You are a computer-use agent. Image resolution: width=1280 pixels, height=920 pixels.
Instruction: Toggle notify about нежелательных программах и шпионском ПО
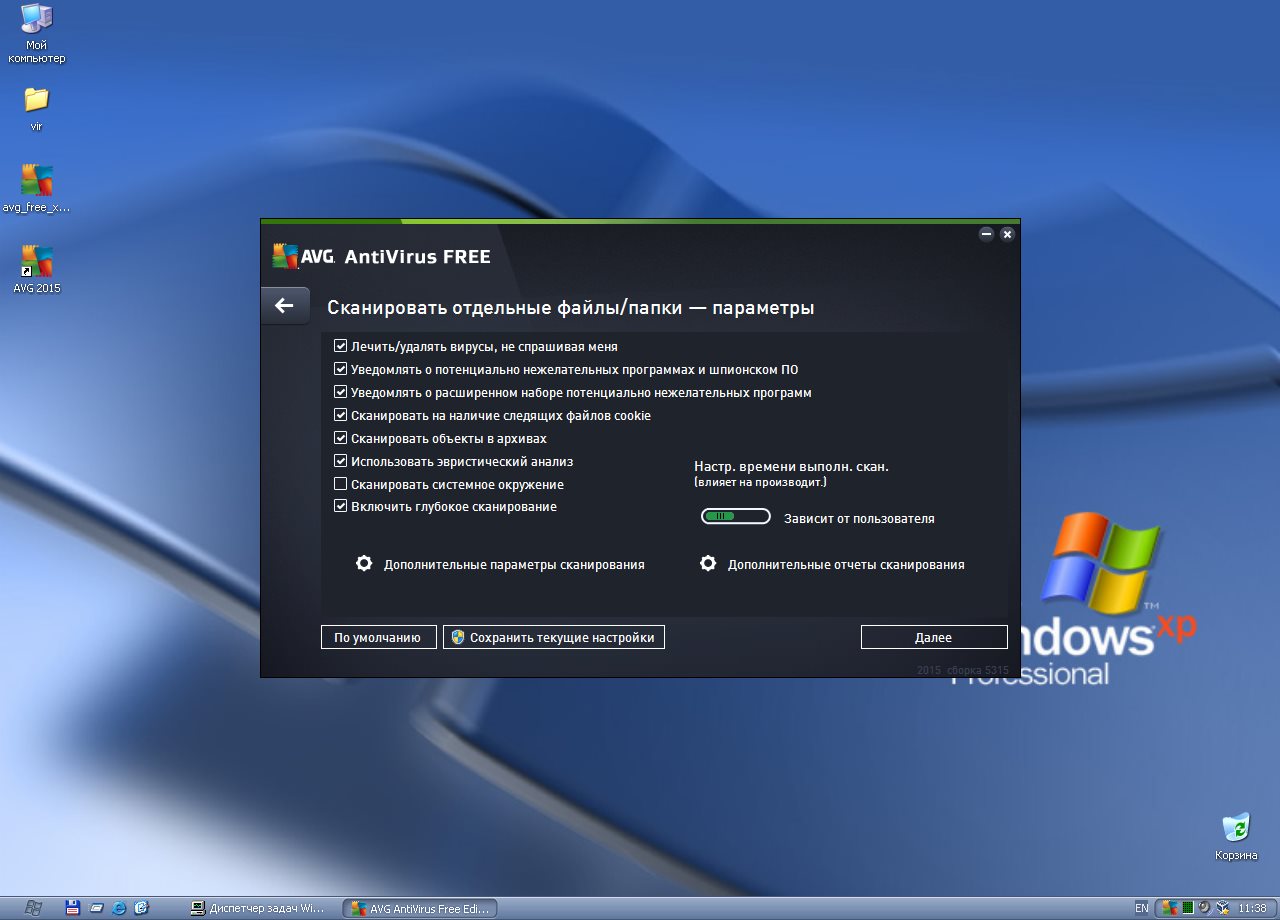[340, 369]
